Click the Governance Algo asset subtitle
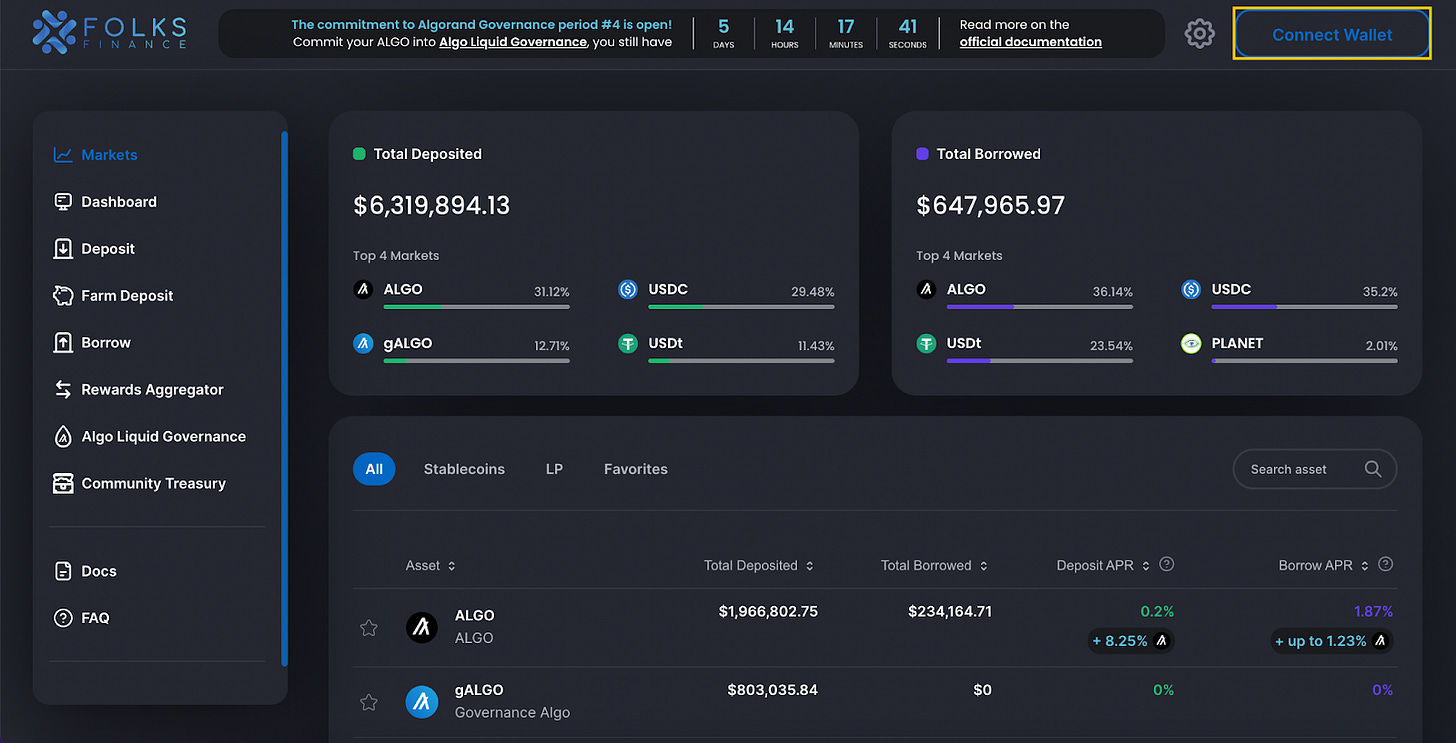Image resolution: width=1456 pixels, height=743 pixels. pos(512,713)
